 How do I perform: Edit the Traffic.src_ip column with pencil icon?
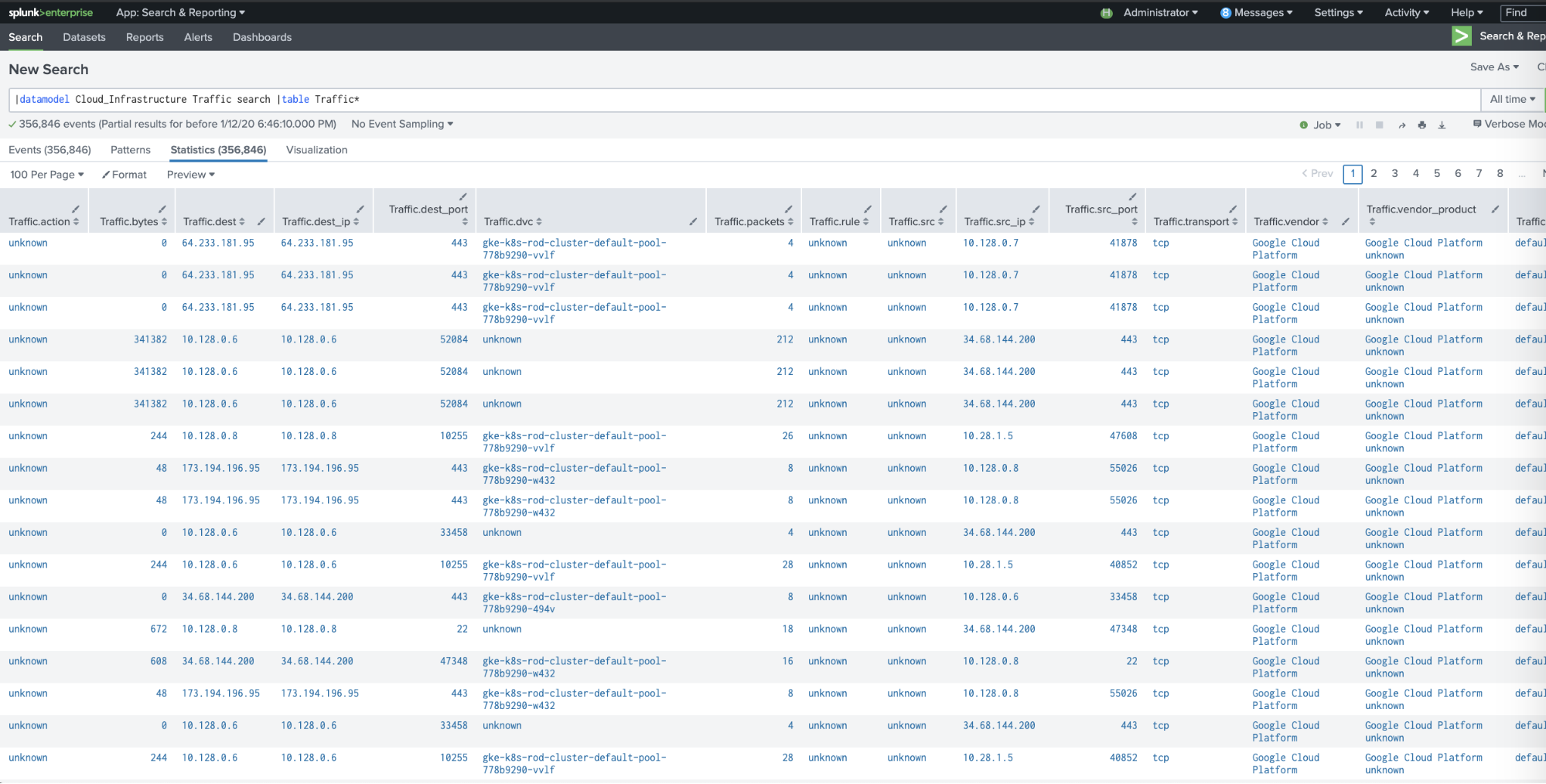tap(1036, 210)
